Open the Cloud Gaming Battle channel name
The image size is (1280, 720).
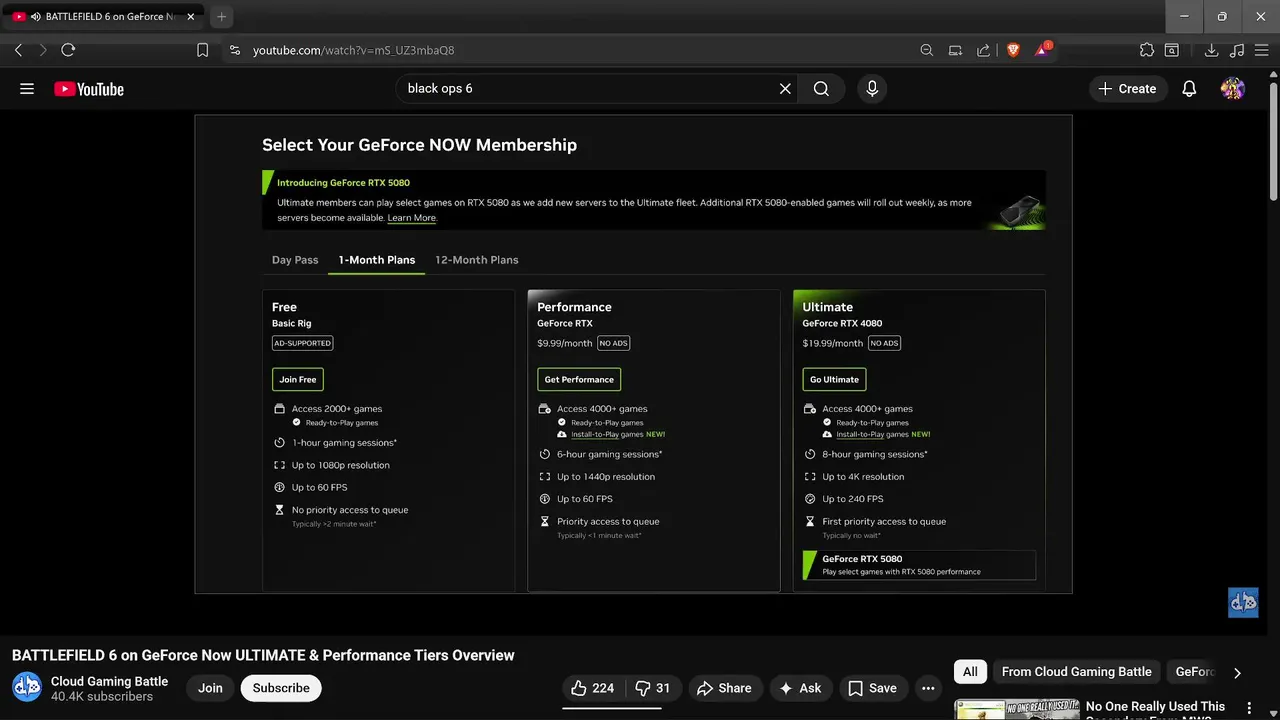tap(109, 681)
